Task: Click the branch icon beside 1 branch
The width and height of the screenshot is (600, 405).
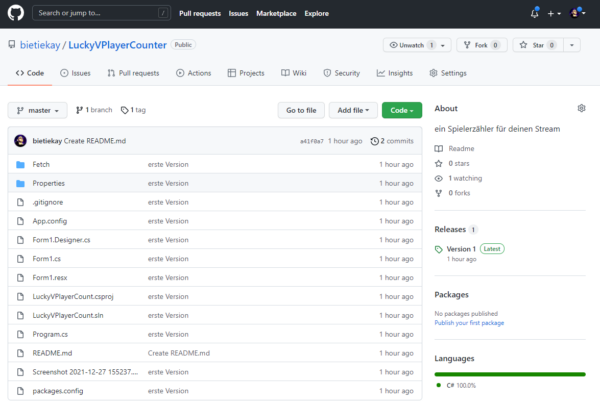Action: coord(79,110)
